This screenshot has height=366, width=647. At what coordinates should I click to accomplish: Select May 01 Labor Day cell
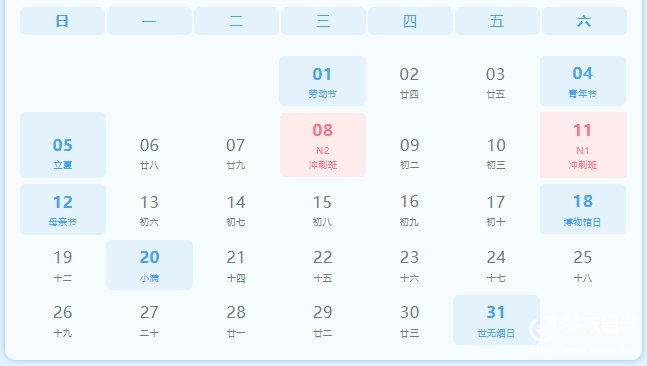pos(322,81)
